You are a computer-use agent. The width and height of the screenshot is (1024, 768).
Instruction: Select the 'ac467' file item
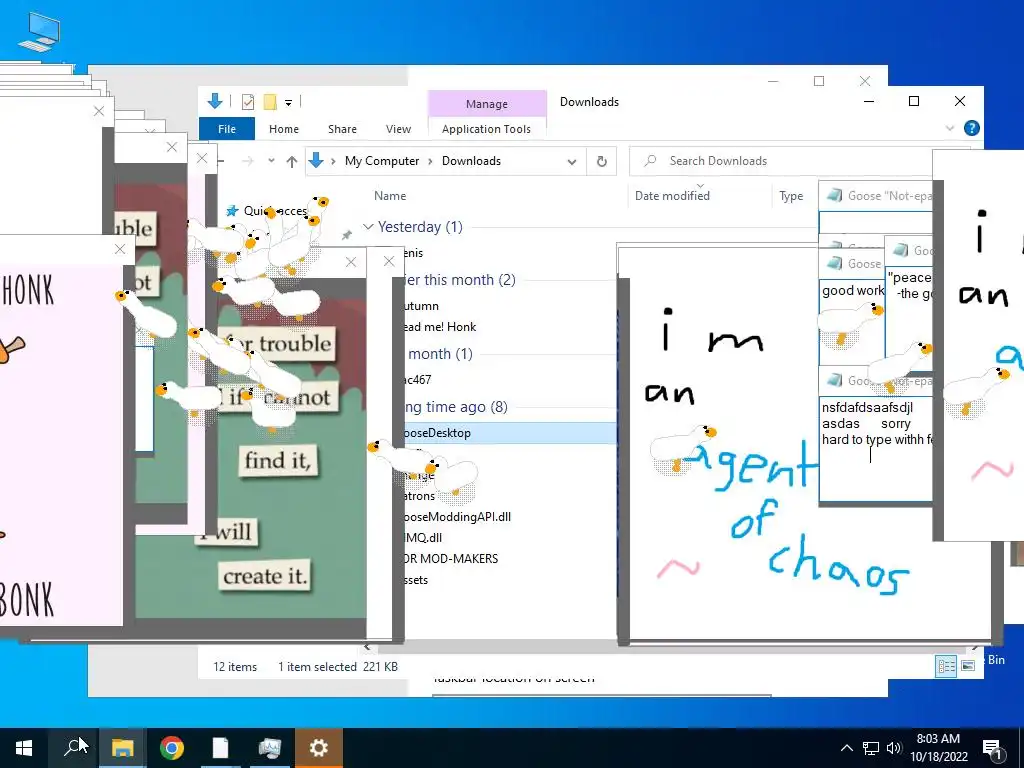pyautogui.click(x=417, y=379)
